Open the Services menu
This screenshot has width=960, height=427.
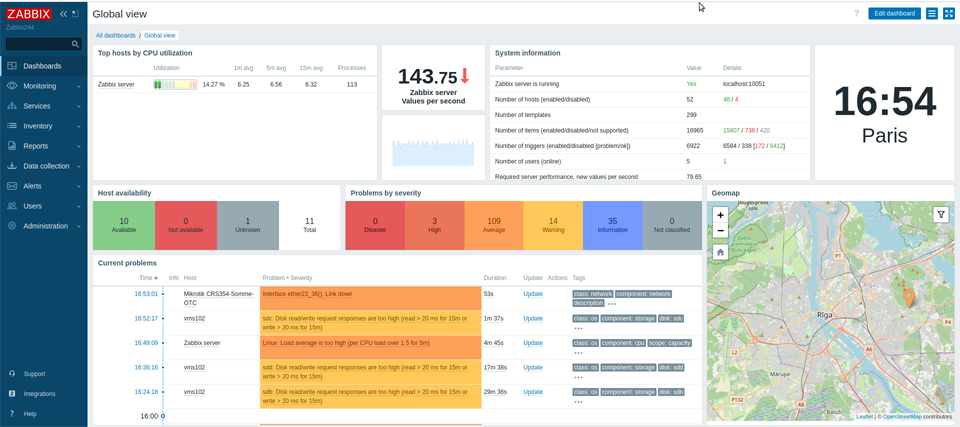43,106
